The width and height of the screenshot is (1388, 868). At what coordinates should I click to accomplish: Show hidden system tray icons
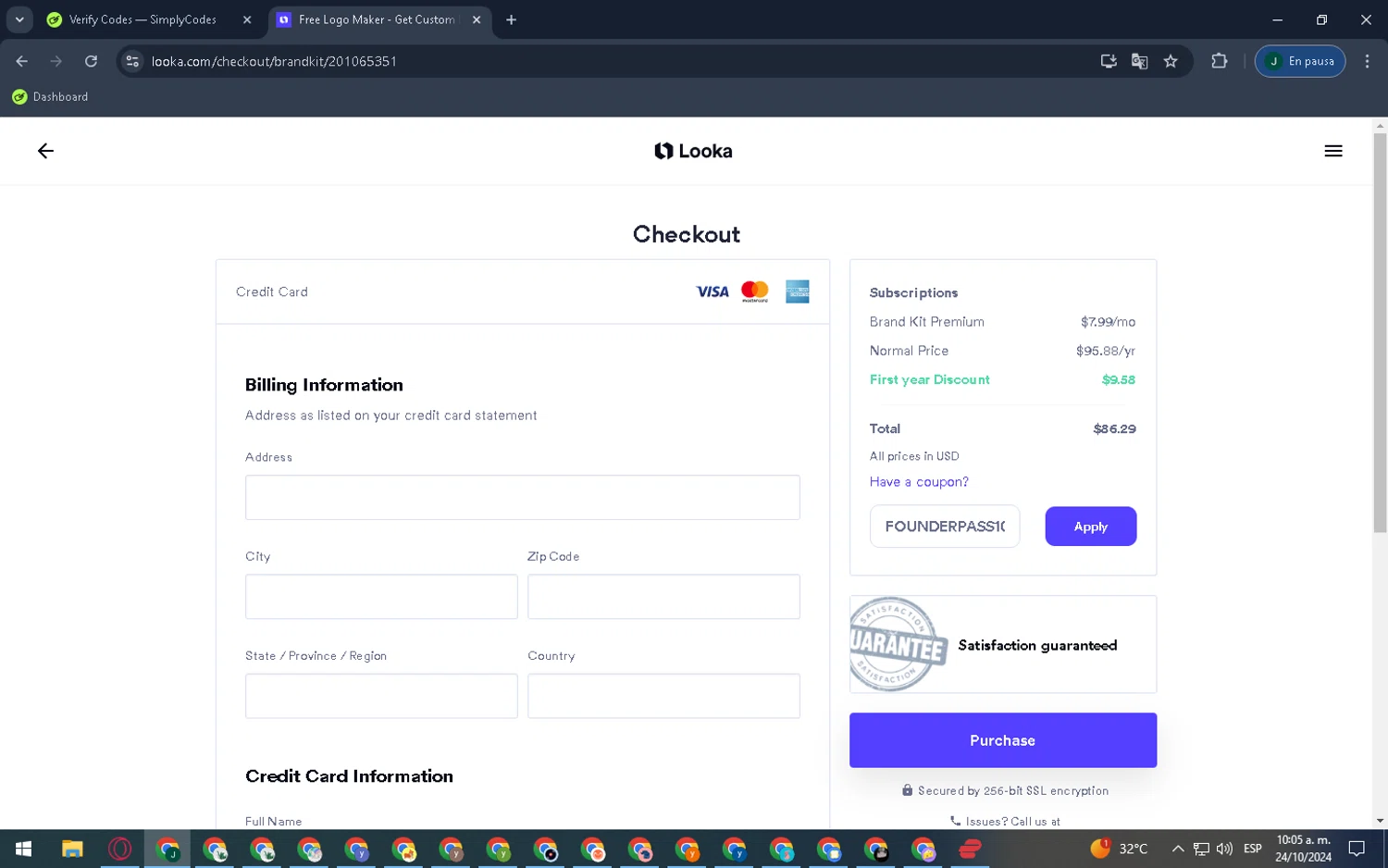(x=1177, y=849)
